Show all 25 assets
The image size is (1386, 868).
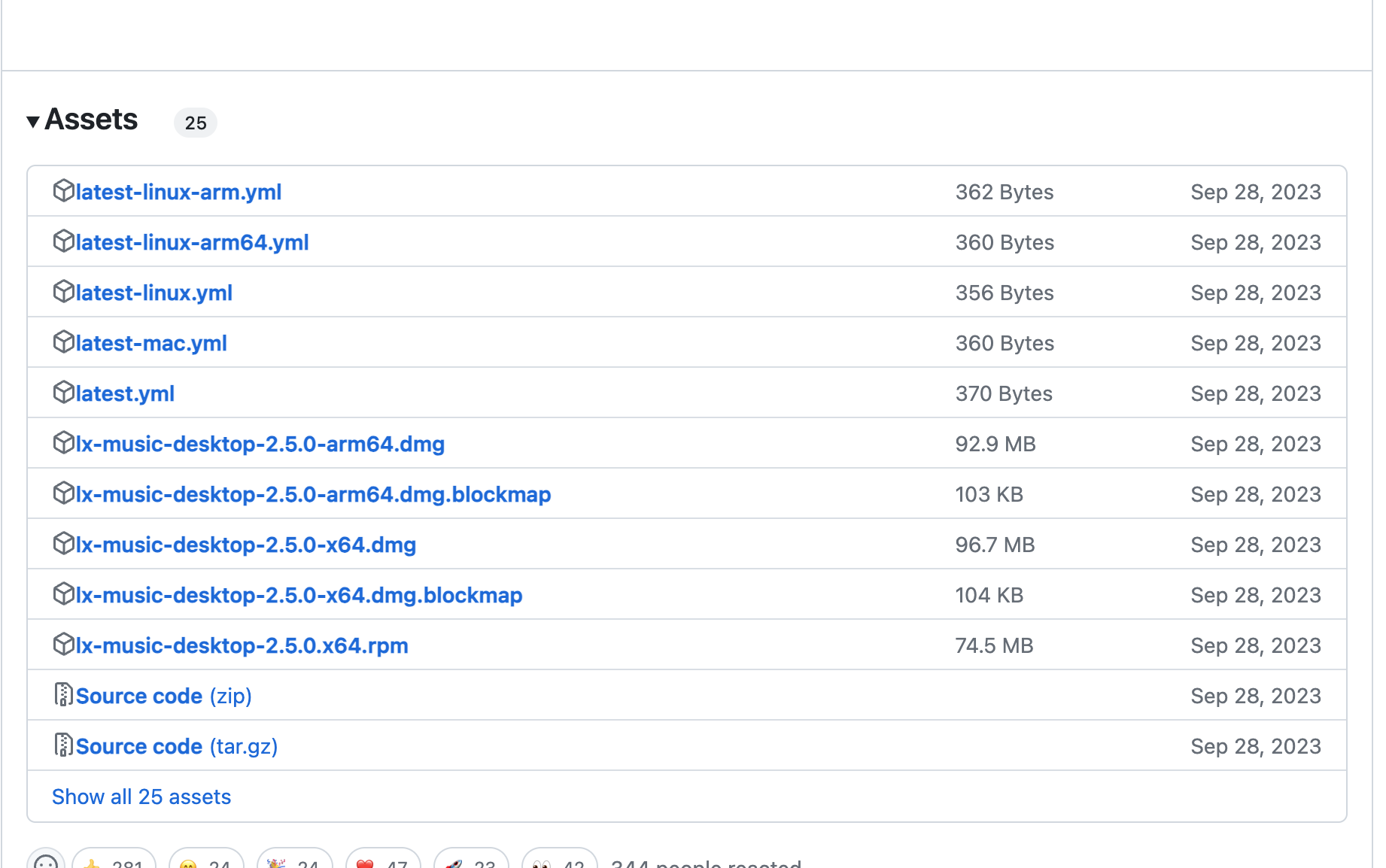(x=141, y=797)
